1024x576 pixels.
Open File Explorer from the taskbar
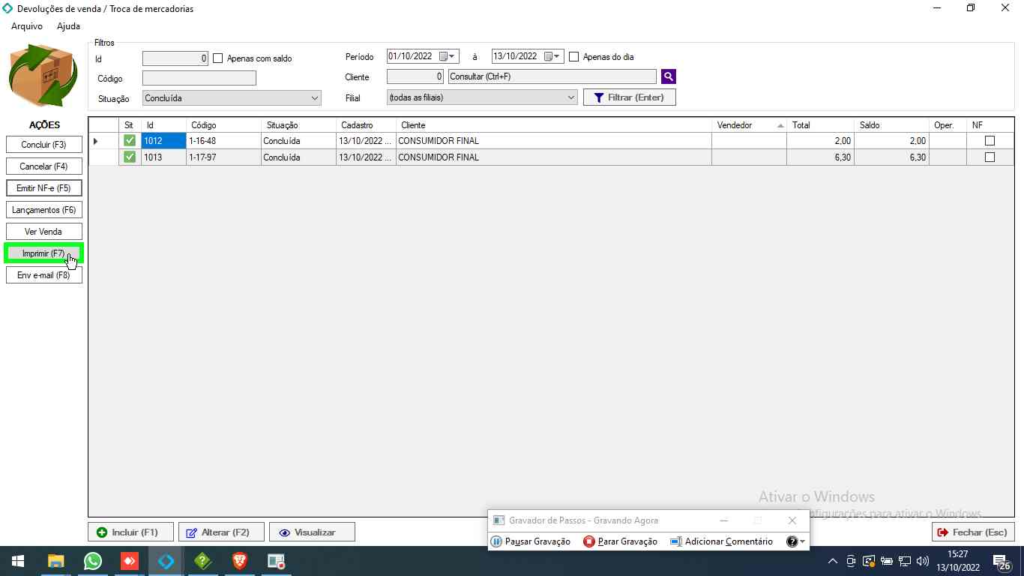(x=56, y=561)
